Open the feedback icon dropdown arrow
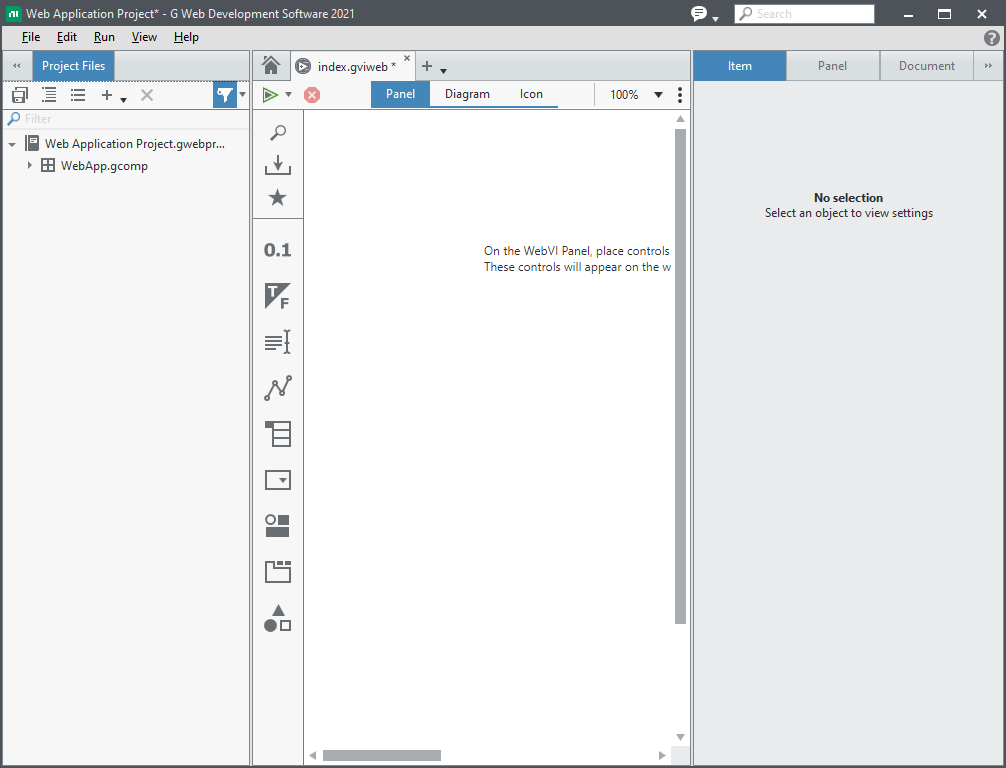The height and width of the screenshot is (768, 1006). [715, 19]
